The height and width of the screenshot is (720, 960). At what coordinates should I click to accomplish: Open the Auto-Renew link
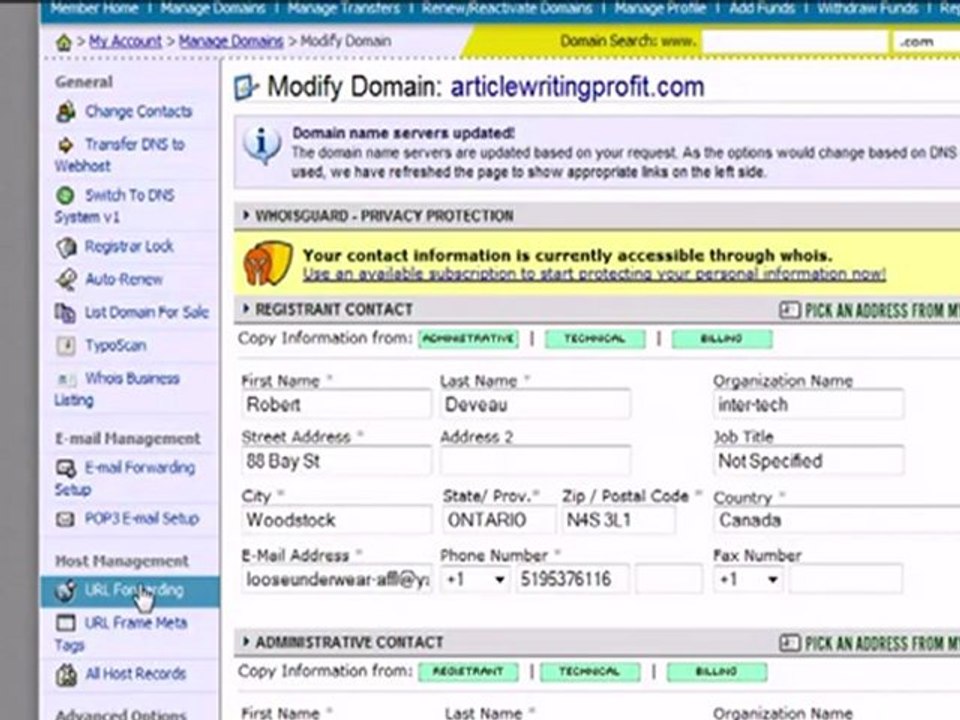(124, 280)
